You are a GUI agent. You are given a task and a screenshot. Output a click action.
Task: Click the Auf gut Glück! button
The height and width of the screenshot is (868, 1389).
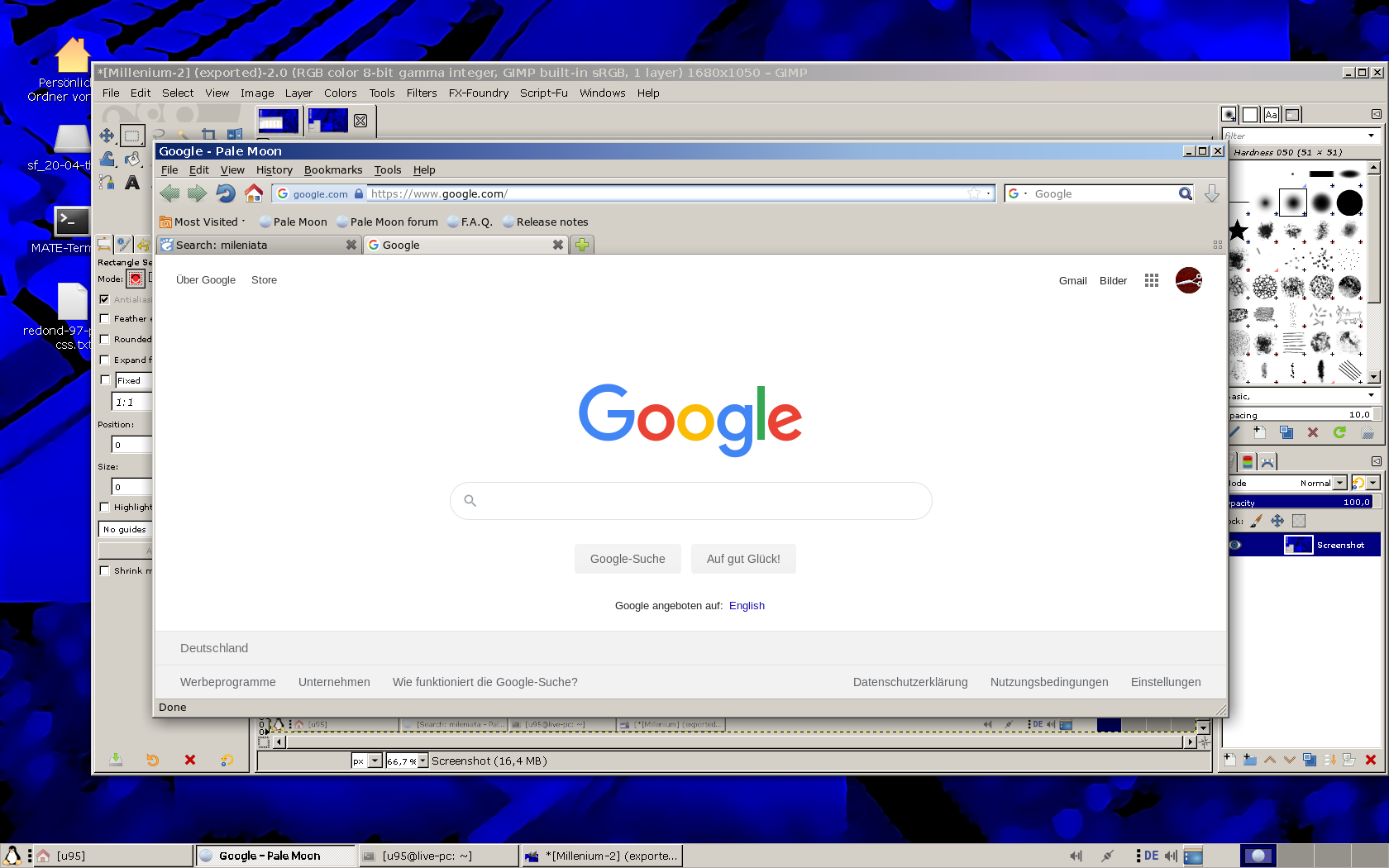pos(743,559)
